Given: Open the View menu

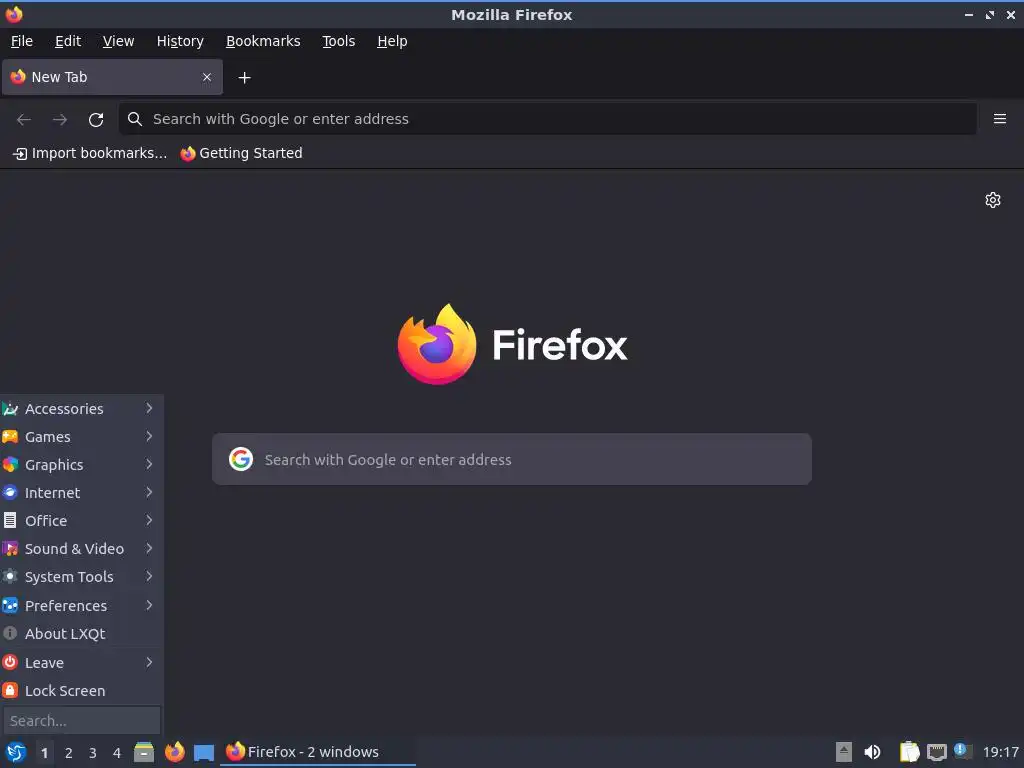Looking at the screenshot, I should [118, 41].
